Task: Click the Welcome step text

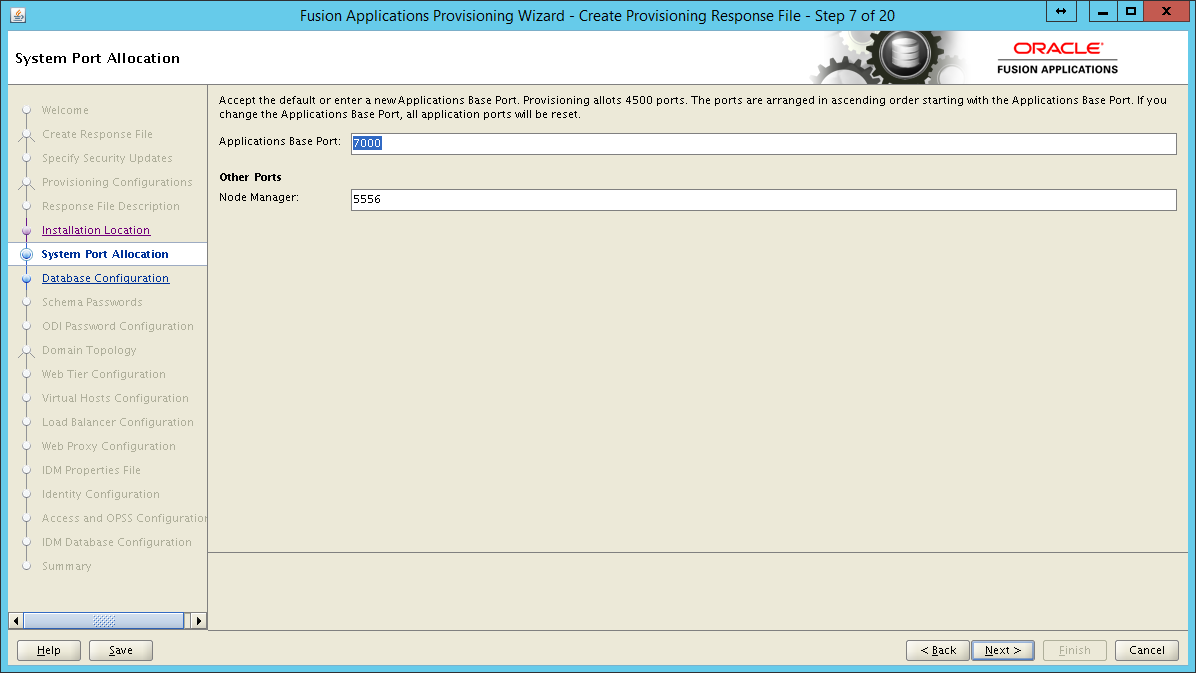Action: 65,111
